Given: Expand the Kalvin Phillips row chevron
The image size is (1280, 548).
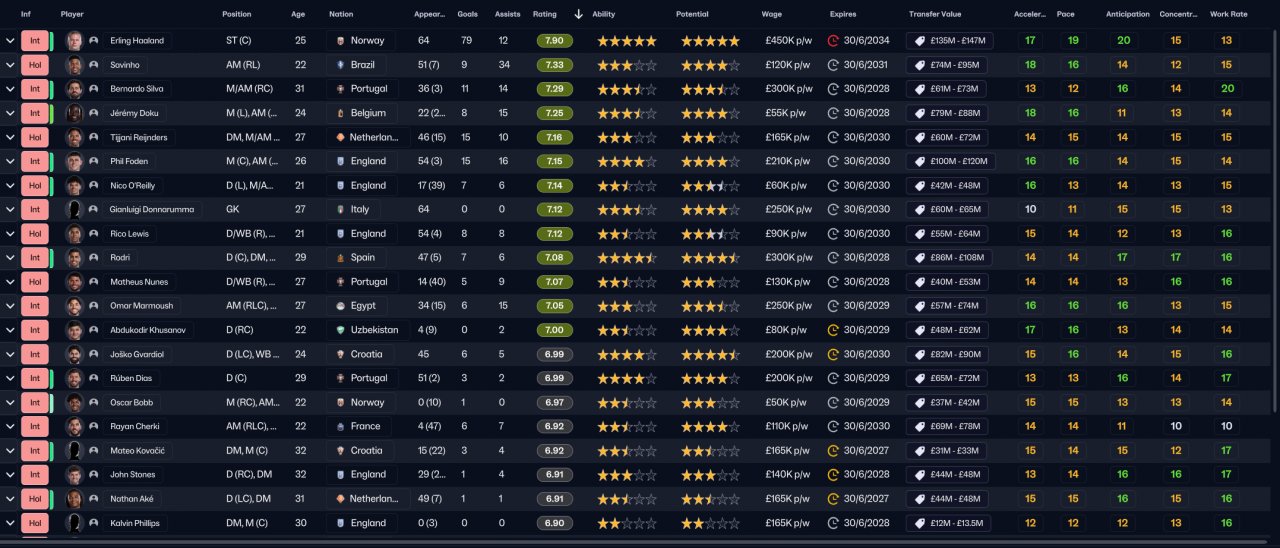Looking at the screenshot, I should 10,522.
